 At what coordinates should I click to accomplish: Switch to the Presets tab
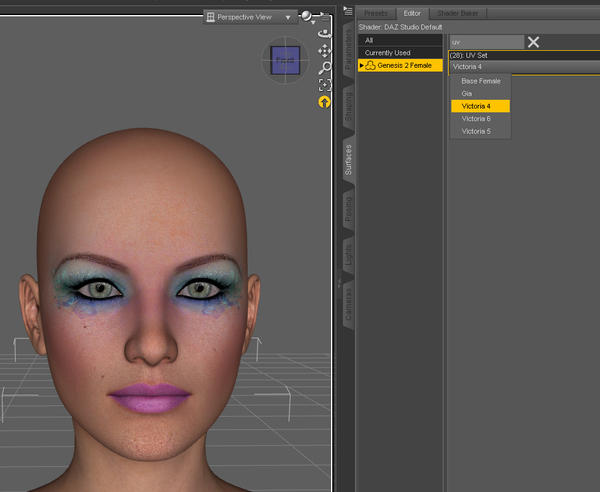click(376, 13)
